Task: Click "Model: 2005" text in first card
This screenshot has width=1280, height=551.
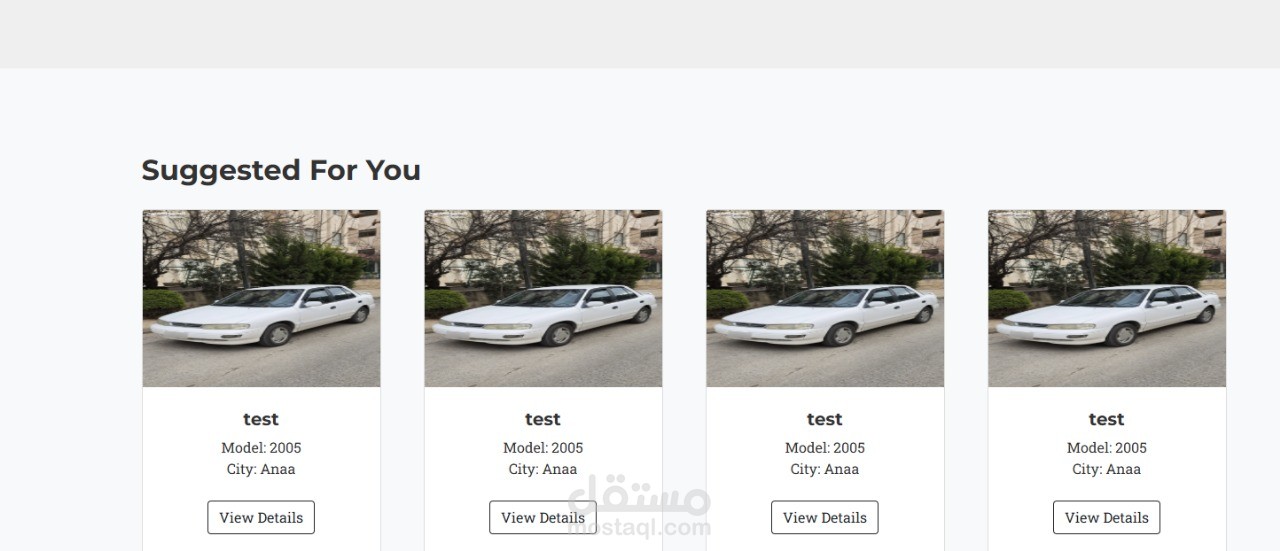Action: coord(261,448)
